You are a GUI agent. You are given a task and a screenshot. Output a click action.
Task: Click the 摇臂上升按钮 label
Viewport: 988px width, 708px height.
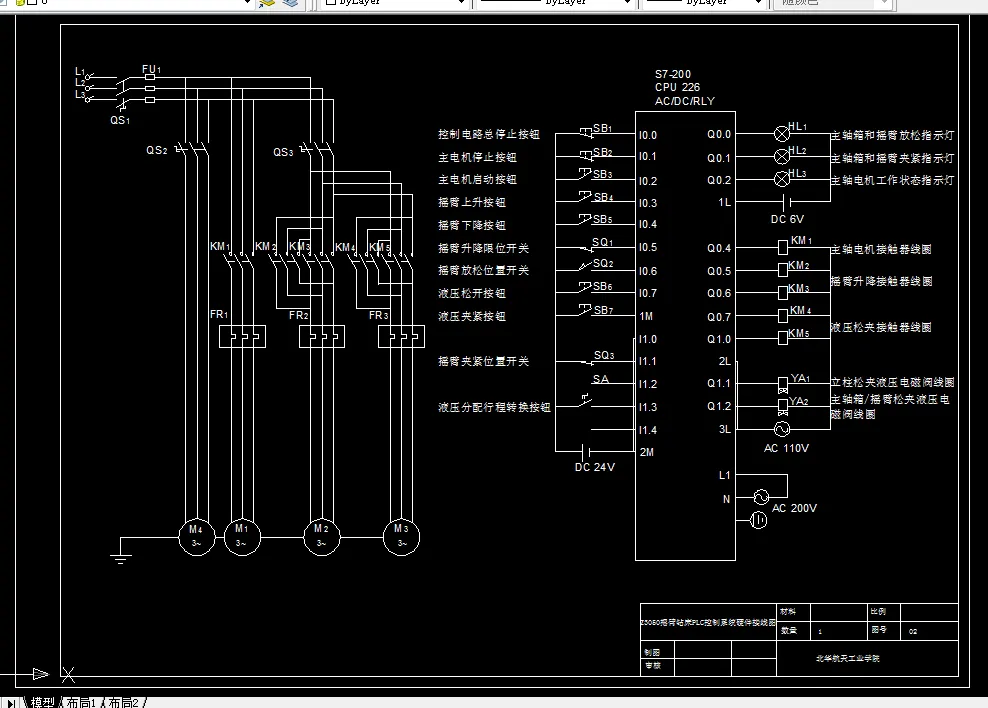click(472, 202)
